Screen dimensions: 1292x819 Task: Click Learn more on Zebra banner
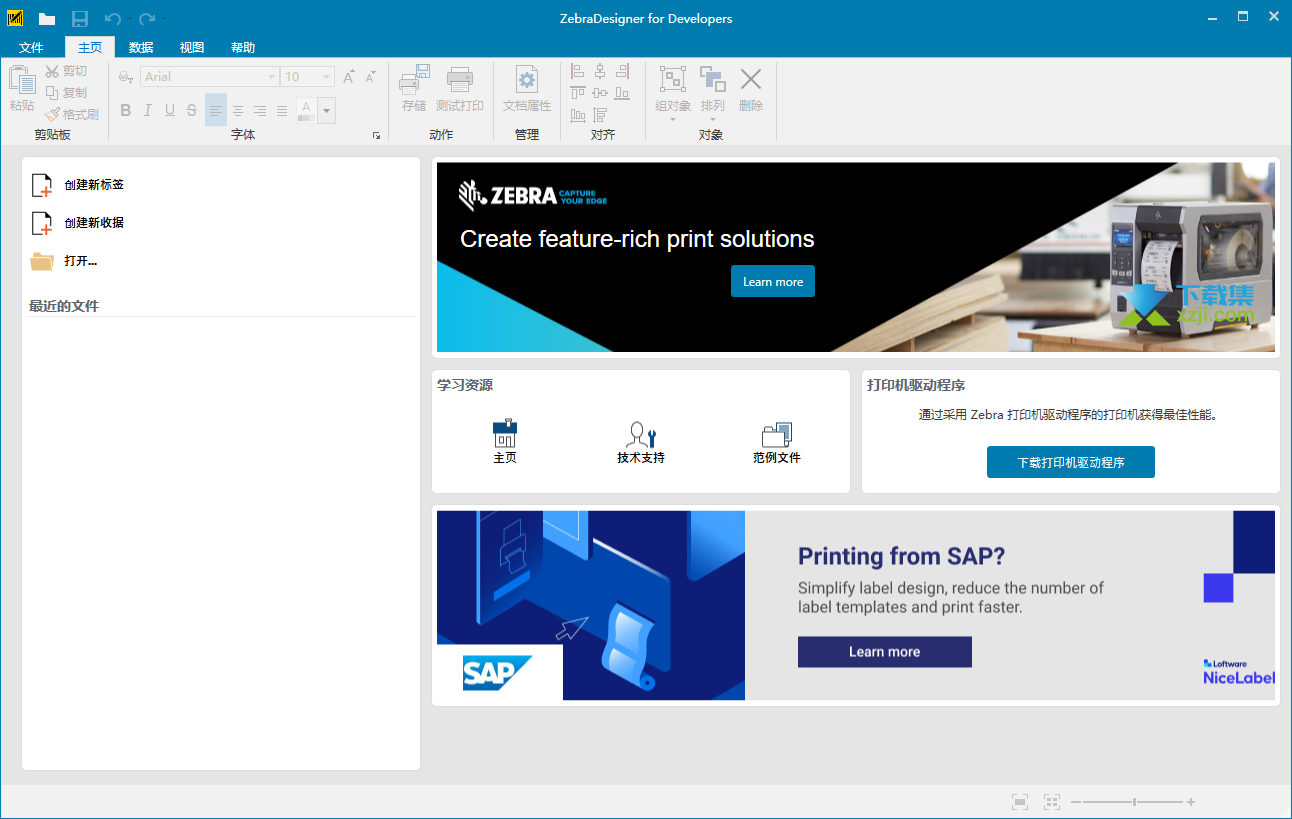click(x=773, y=281)
